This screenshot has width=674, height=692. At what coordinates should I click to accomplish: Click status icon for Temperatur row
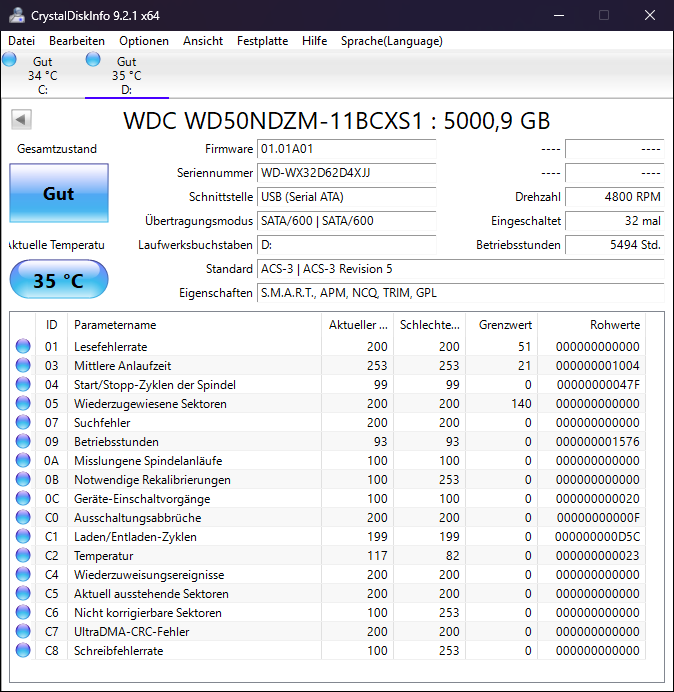point(23,555)
